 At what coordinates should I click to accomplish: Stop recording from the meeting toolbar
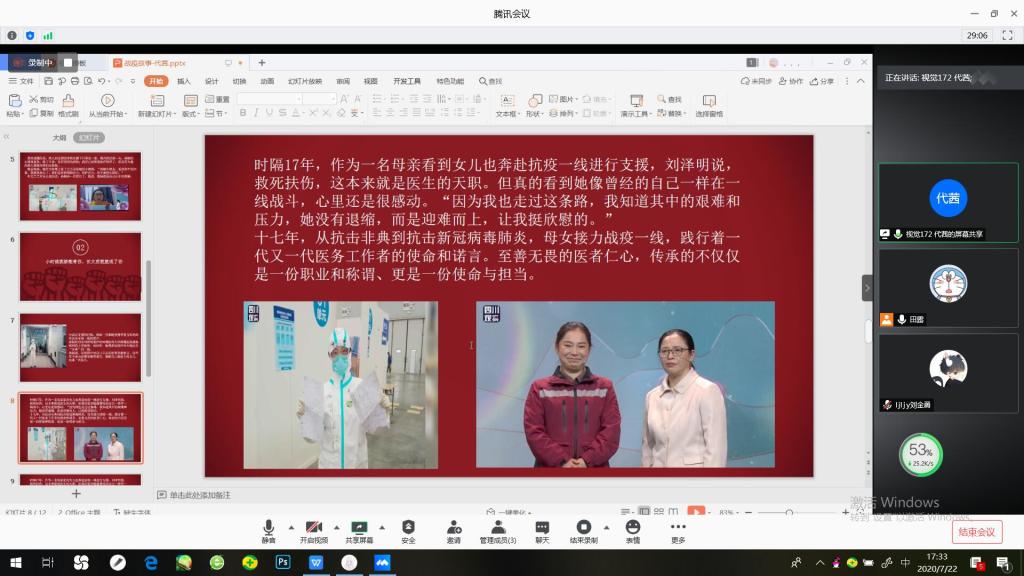pos(583,528)
